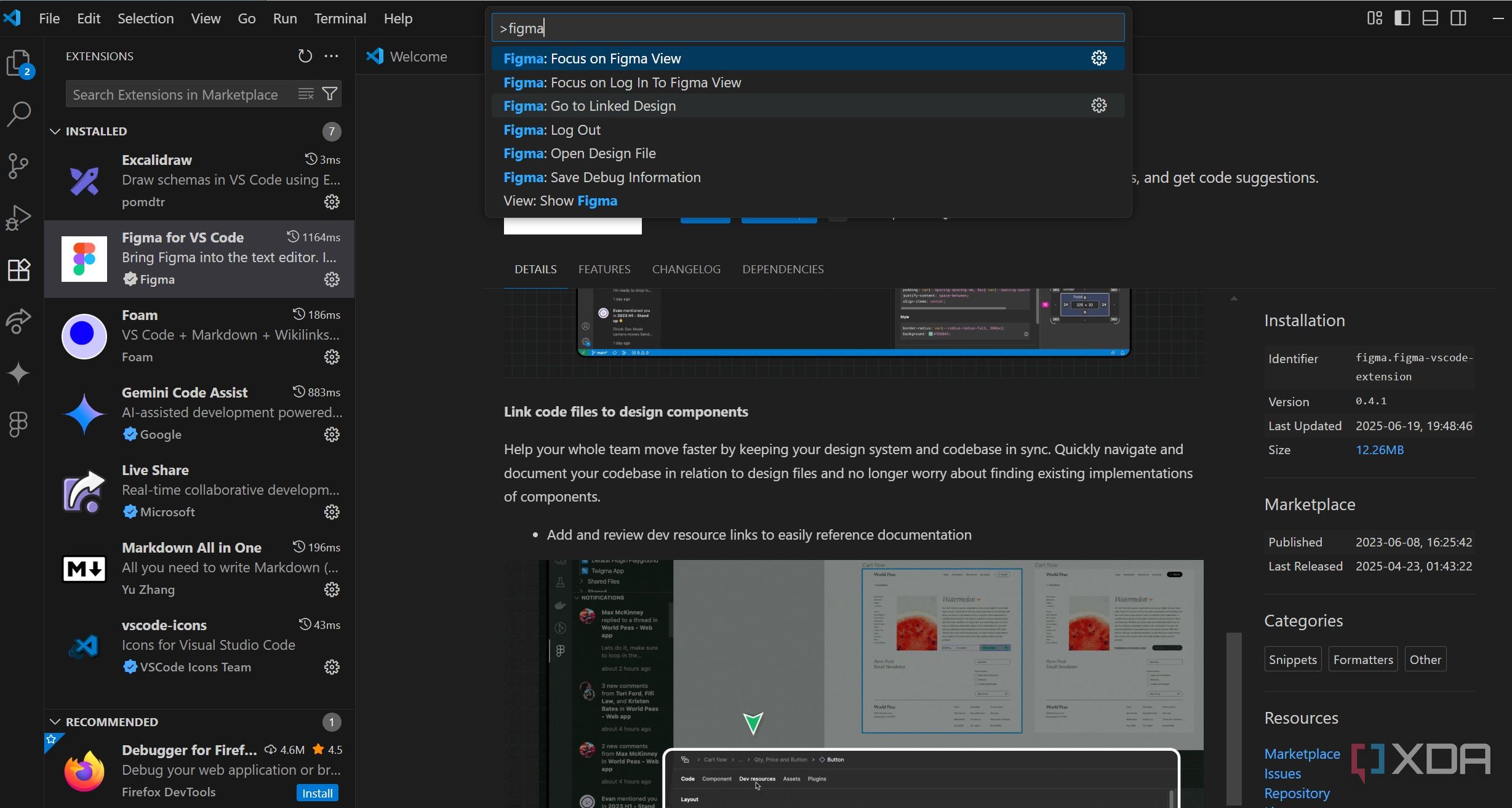This screenshot has height=808, width=1512.
Task: Open the Selection menu
Action: click(x=146, y=18)
